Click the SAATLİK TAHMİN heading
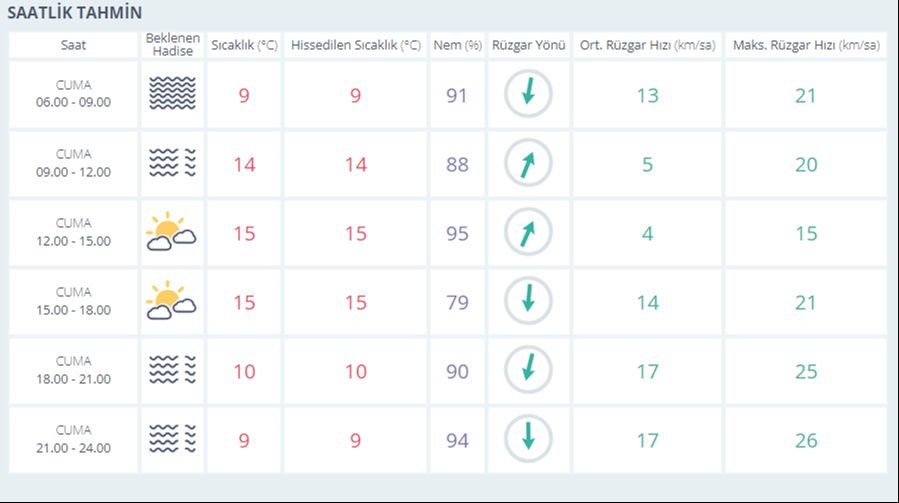This screenshot has height=503, width=899. pos(75,13)
